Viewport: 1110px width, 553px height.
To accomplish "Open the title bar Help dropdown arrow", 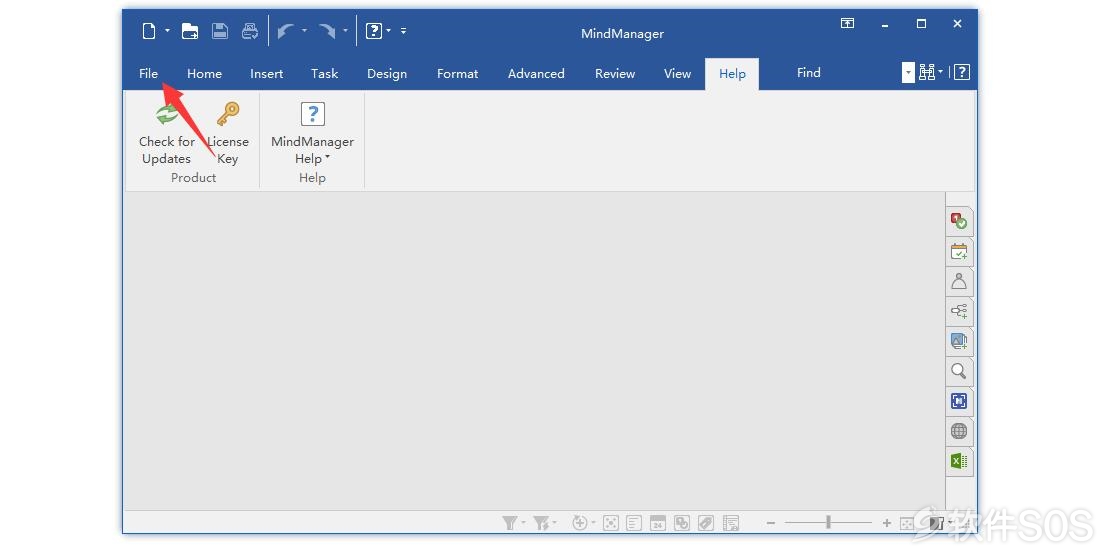I will 389,30.
